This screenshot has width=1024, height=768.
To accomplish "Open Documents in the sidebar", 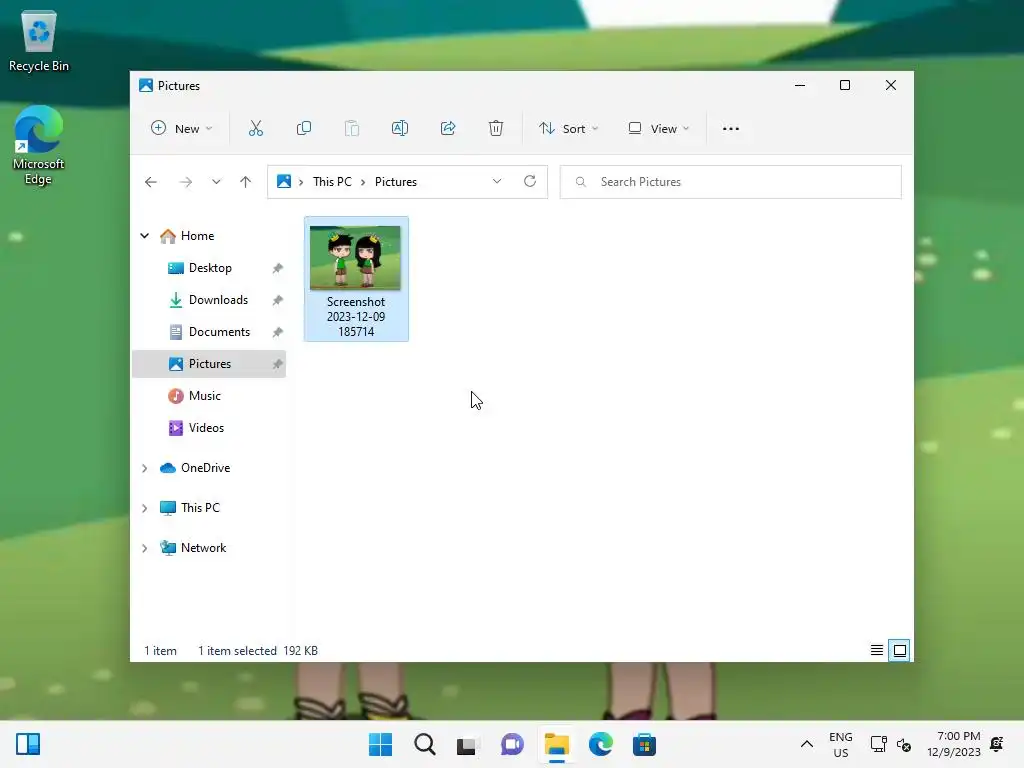I will [x=219, y=332].
